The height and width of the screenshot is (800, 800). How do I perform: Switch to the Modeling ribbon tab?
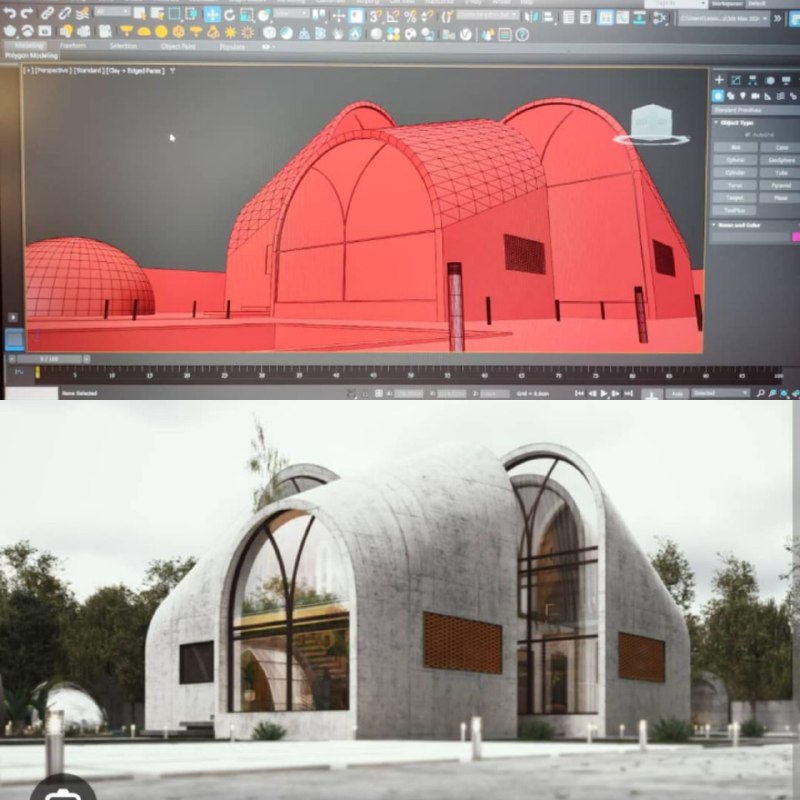29,45
